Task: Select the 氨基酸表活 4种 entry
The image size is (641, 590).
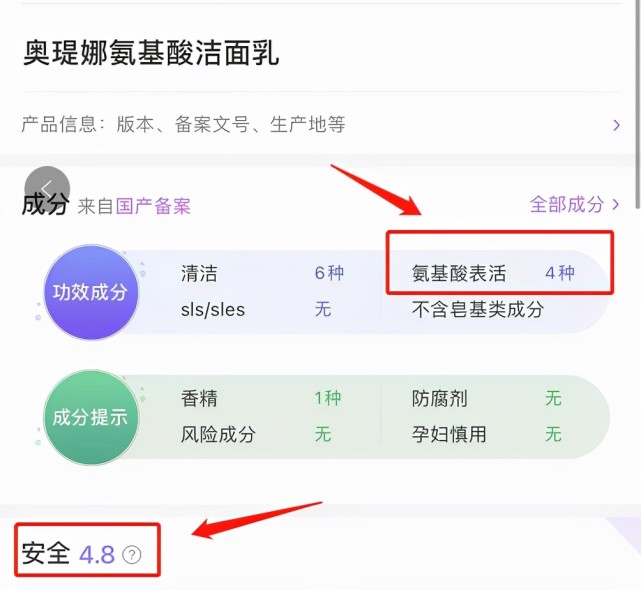Action: [x=493, y=273]
